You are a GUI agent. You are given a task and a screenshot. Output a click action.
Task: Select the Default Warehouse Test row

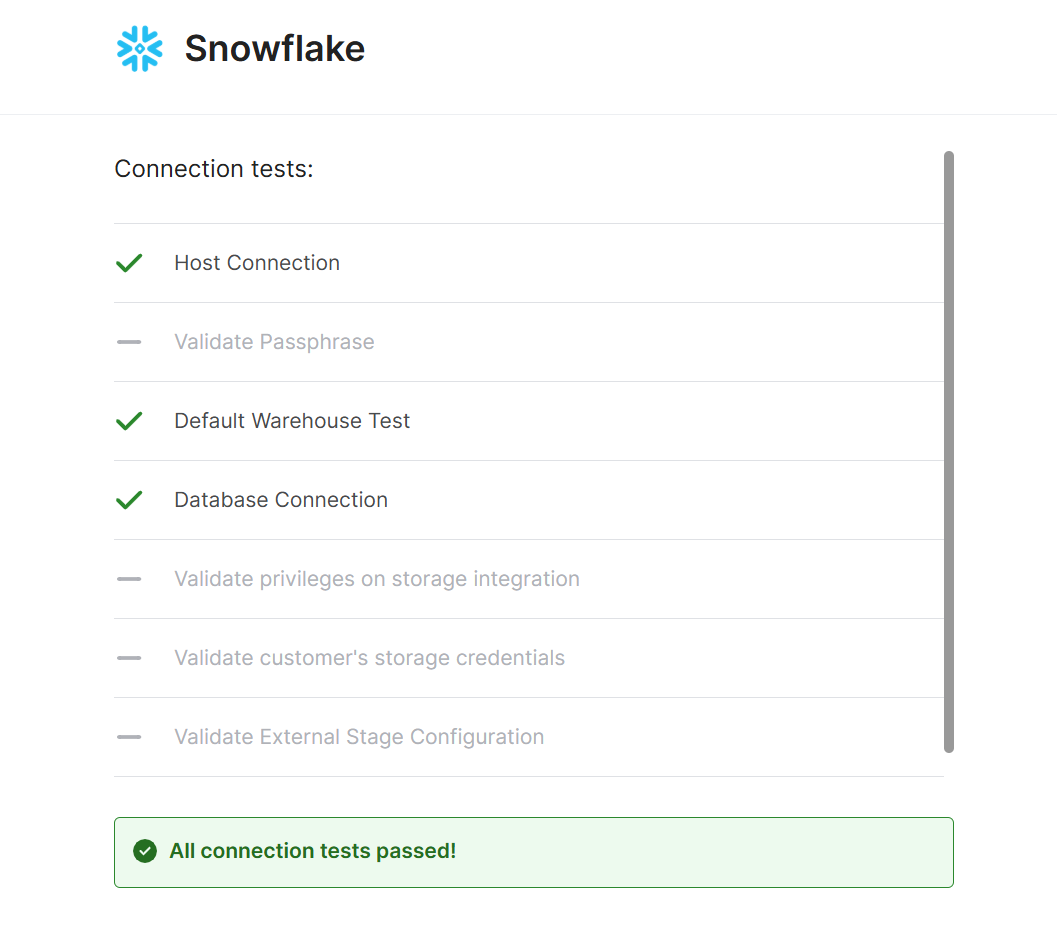[528, 421]
